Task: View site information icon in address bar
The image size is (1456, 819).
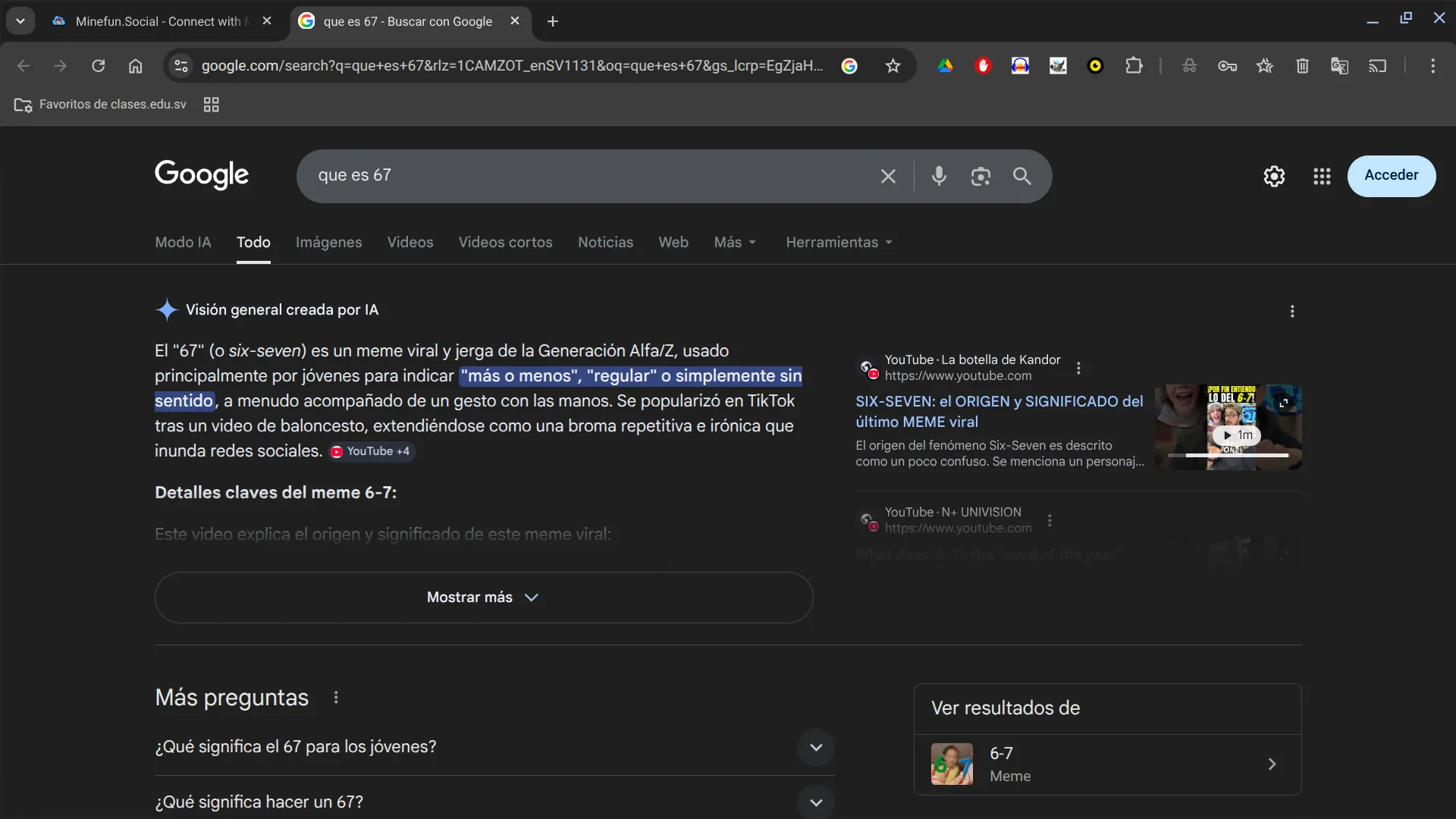Action: pyautogui.click(x=181, y=66)
